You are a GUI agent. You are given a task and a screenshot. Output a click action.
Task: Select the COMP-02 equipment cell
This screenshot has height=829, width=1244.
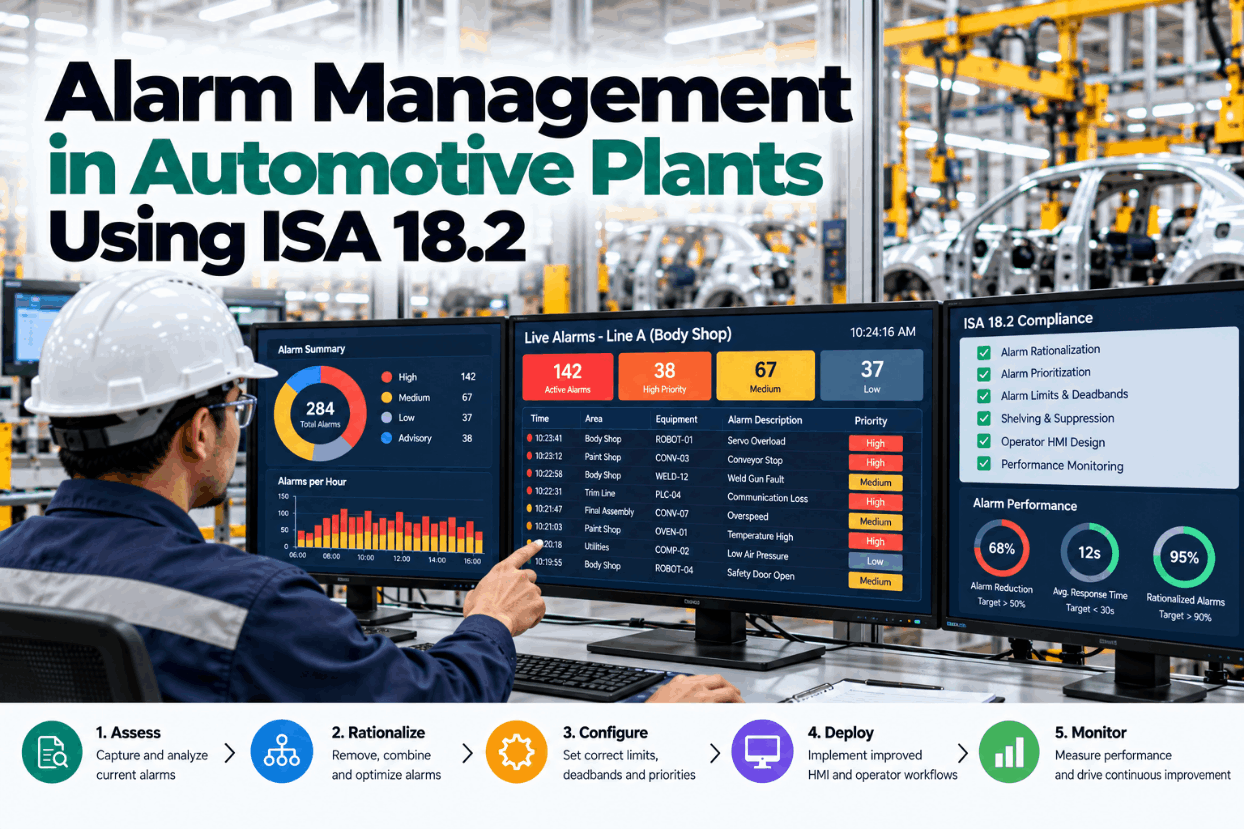coord(673,550)
